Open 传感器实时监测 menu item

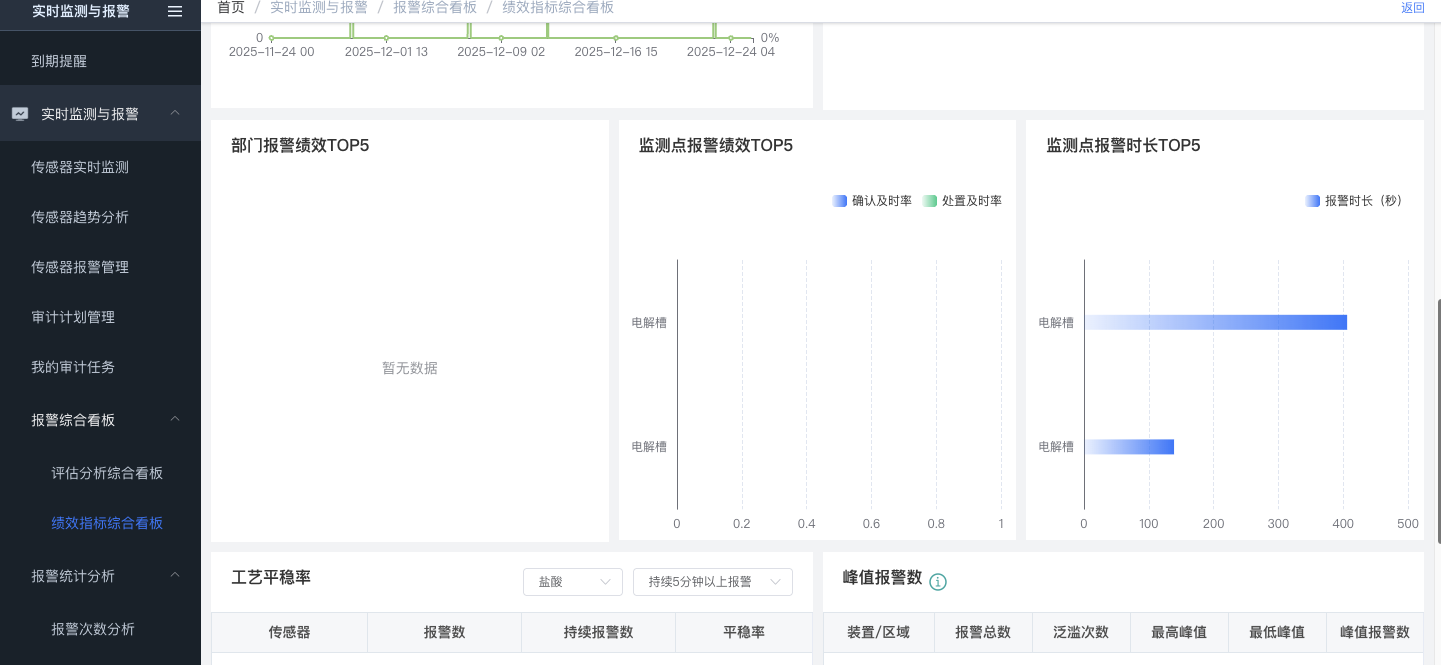(x=80, y=167)
